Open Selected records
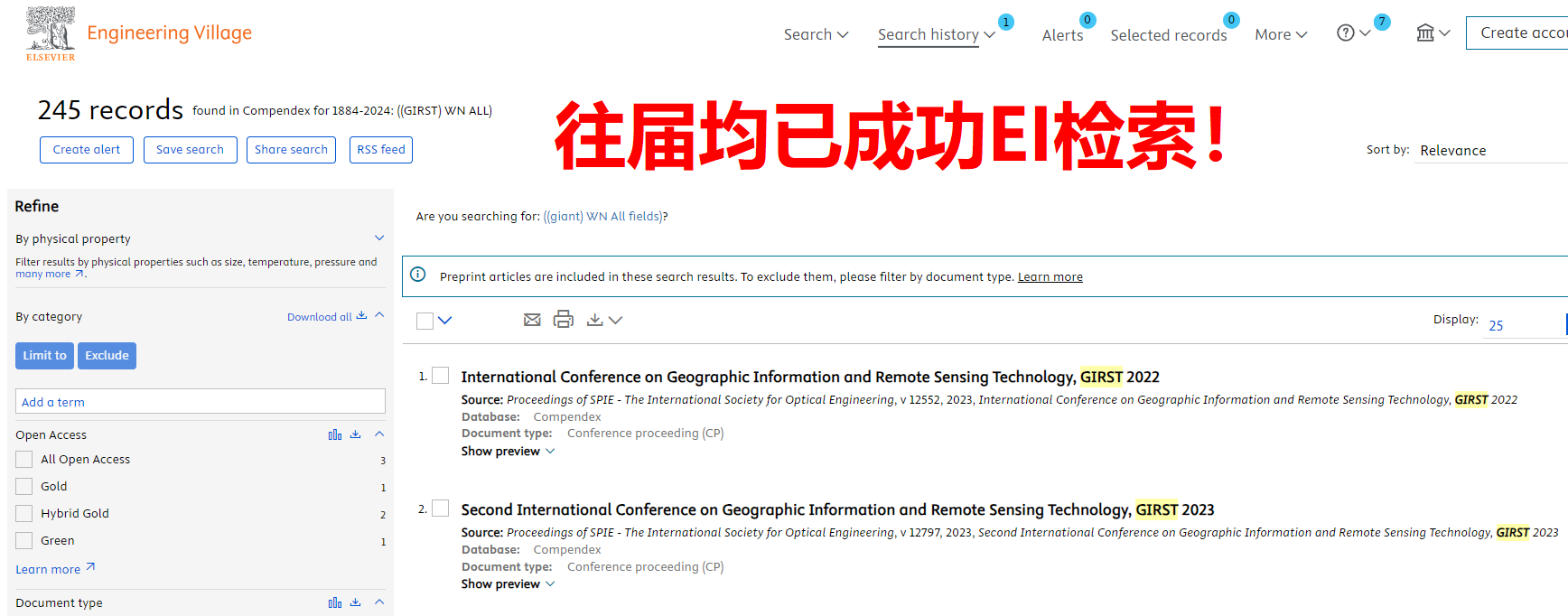The height and width of the screenshot is (616, 1568). tap(1168, 35)
